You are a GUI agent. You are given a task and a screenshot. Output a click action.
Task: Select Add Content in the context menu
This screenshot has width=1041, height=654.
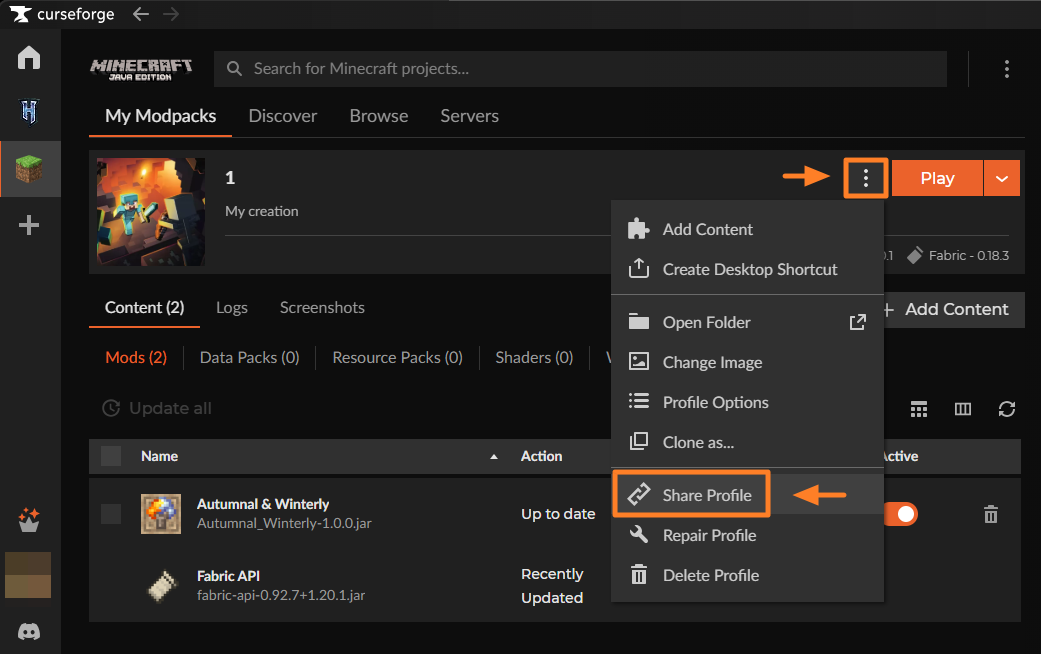point(748,229)
